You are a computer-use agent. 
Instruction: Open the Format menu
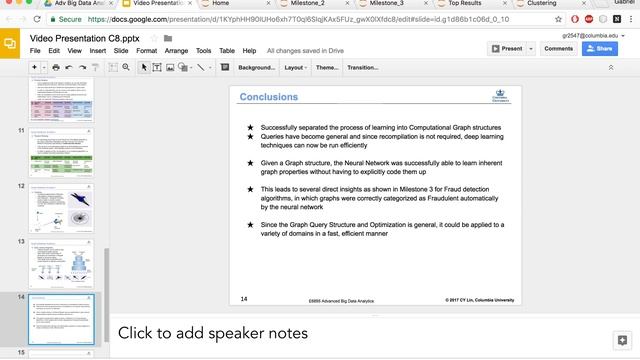coord(147,51)
